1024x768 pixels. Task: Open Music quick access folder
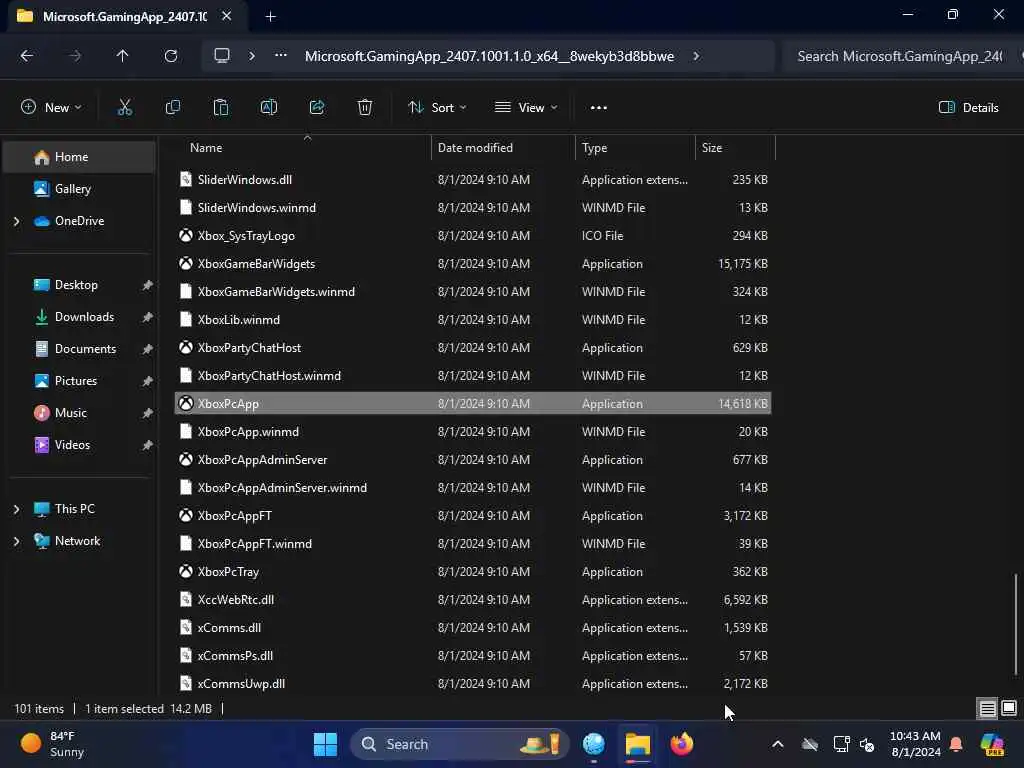point(79,413)
